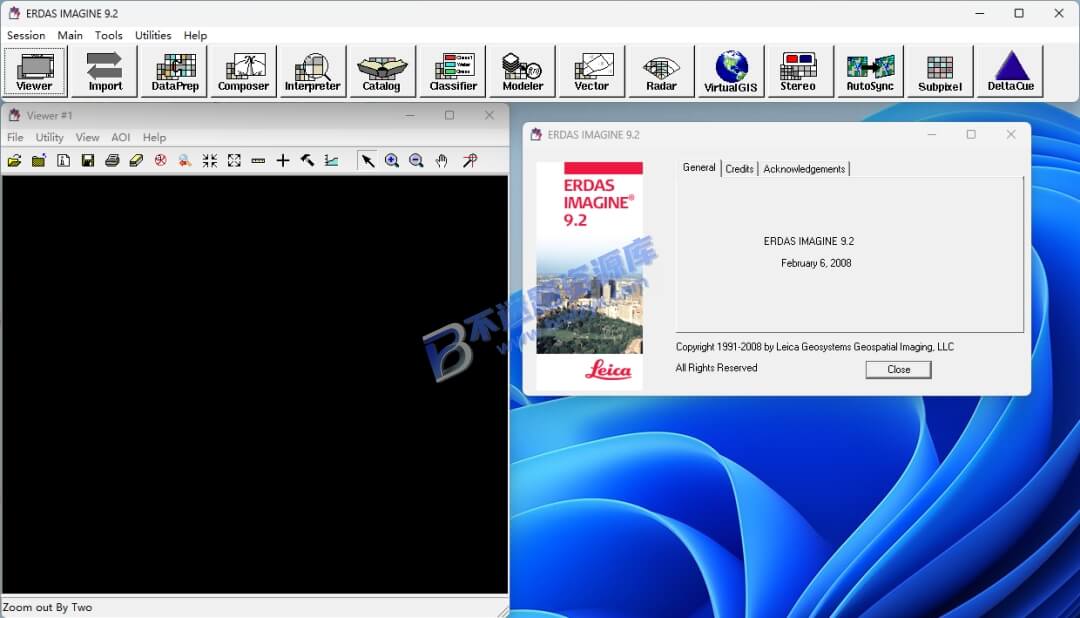Show image info in Viewer toolbar
The width and height of the screenshot is (1080, 618).
[x=63, y=161]
